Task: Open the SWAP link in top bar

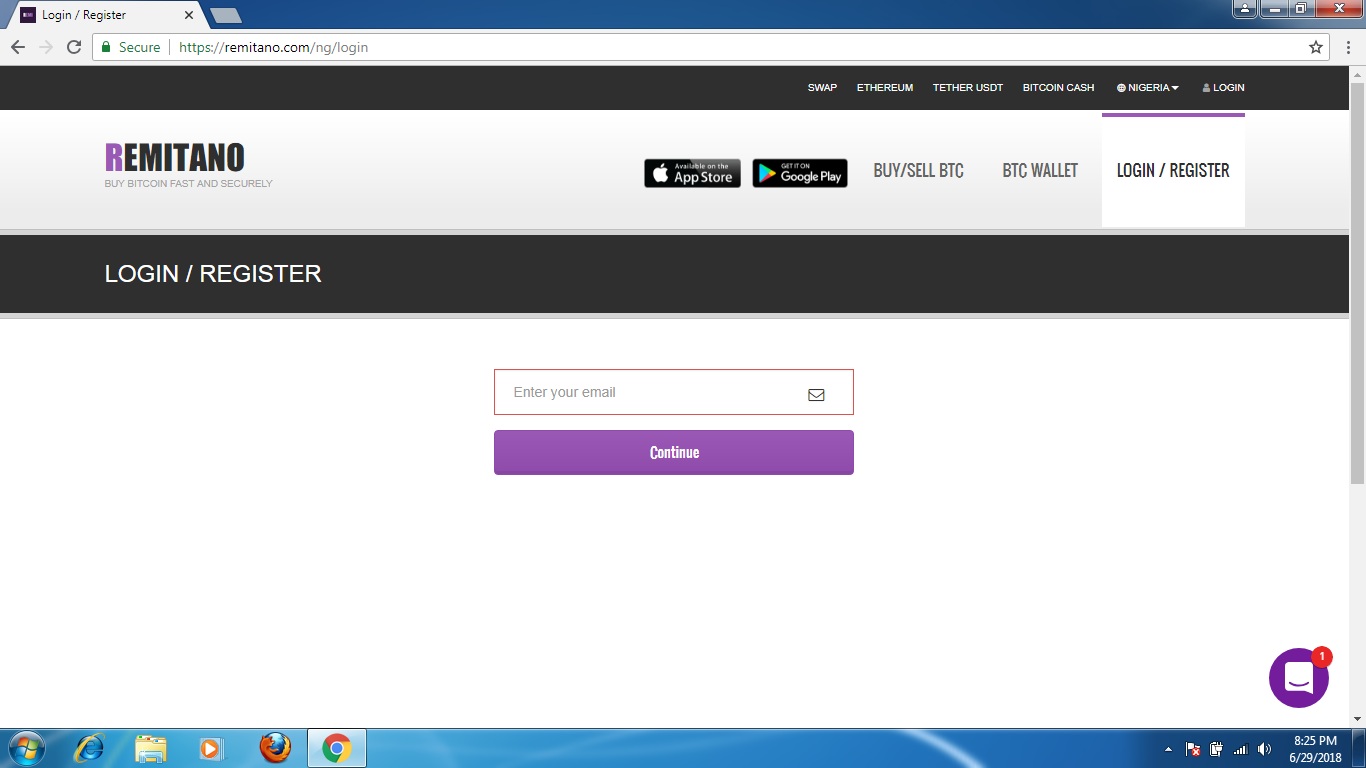Action: (822, 88)
